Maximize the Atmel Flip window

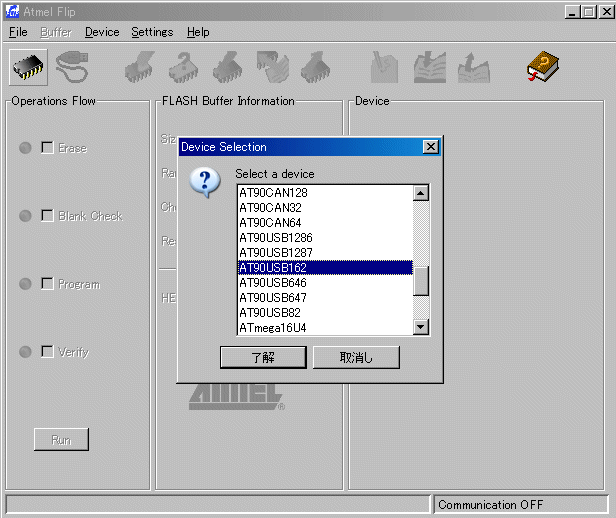click(x=589, y=12)
